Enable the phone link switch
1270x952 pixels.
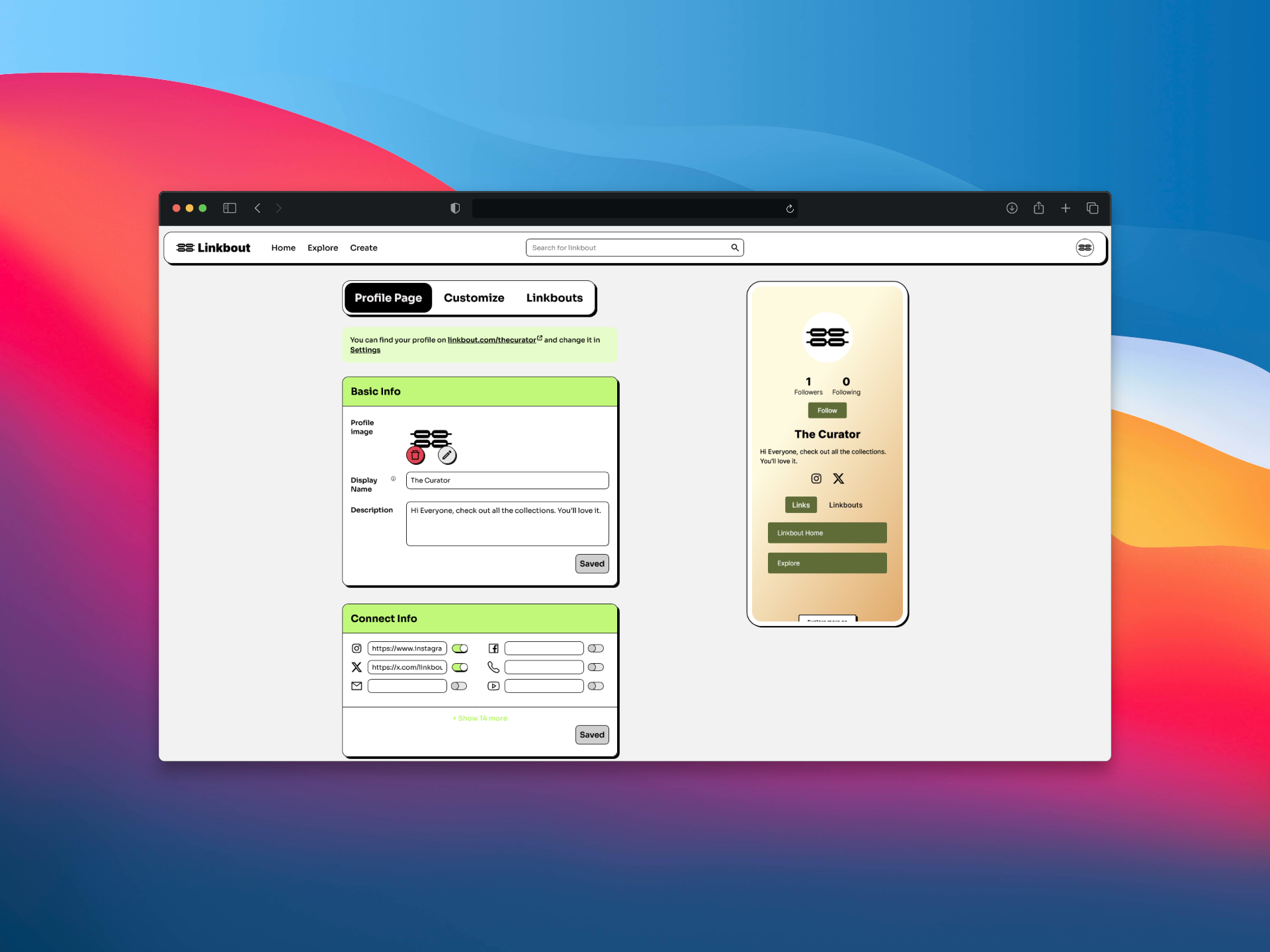596,667
